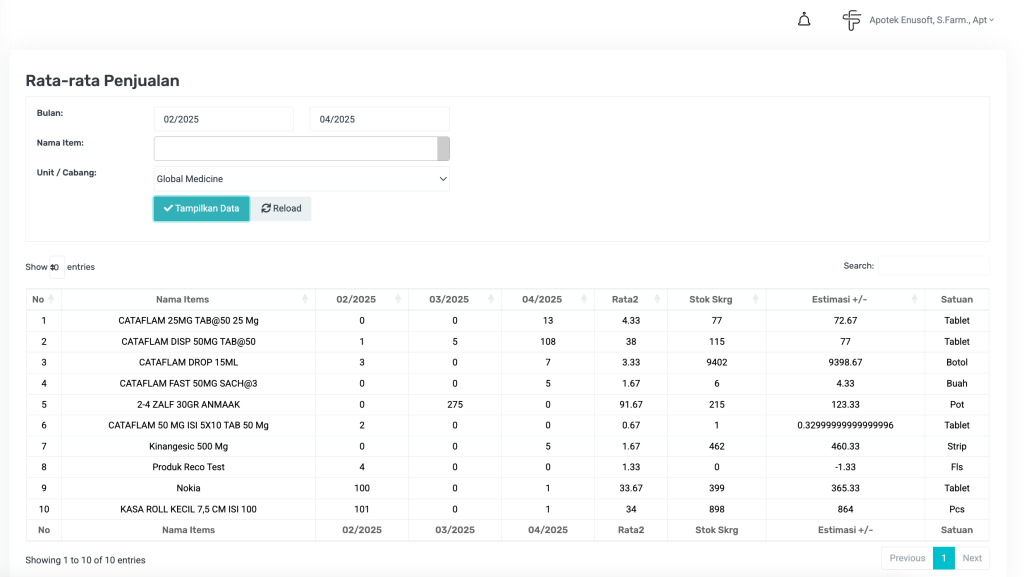
Task: Open the notification bell icon
Action: coord(804,20)
